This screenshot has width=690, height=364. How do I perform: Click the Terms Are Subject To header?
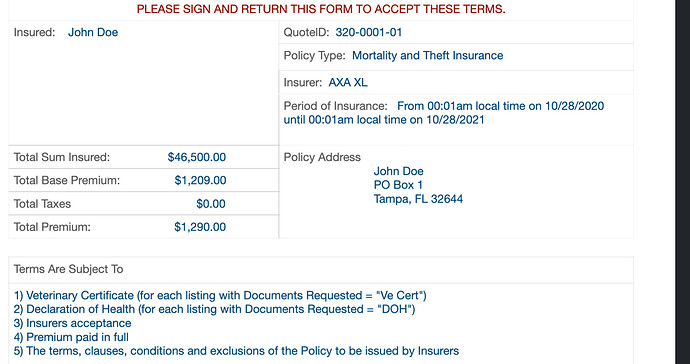[69, 269]
